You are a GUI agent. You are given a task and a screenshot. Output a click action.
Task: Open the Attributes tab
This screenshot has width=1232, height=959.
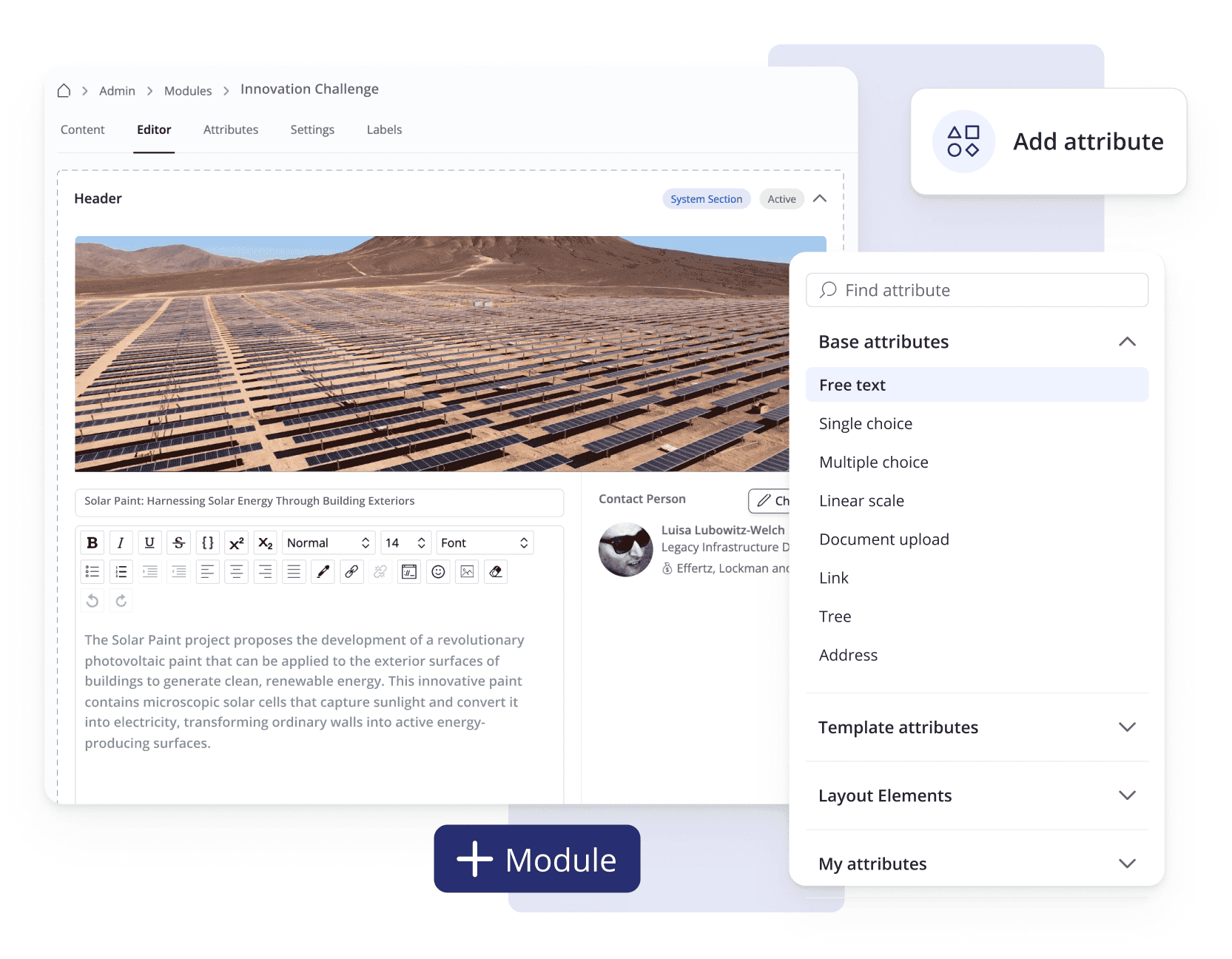click(231, 129)
